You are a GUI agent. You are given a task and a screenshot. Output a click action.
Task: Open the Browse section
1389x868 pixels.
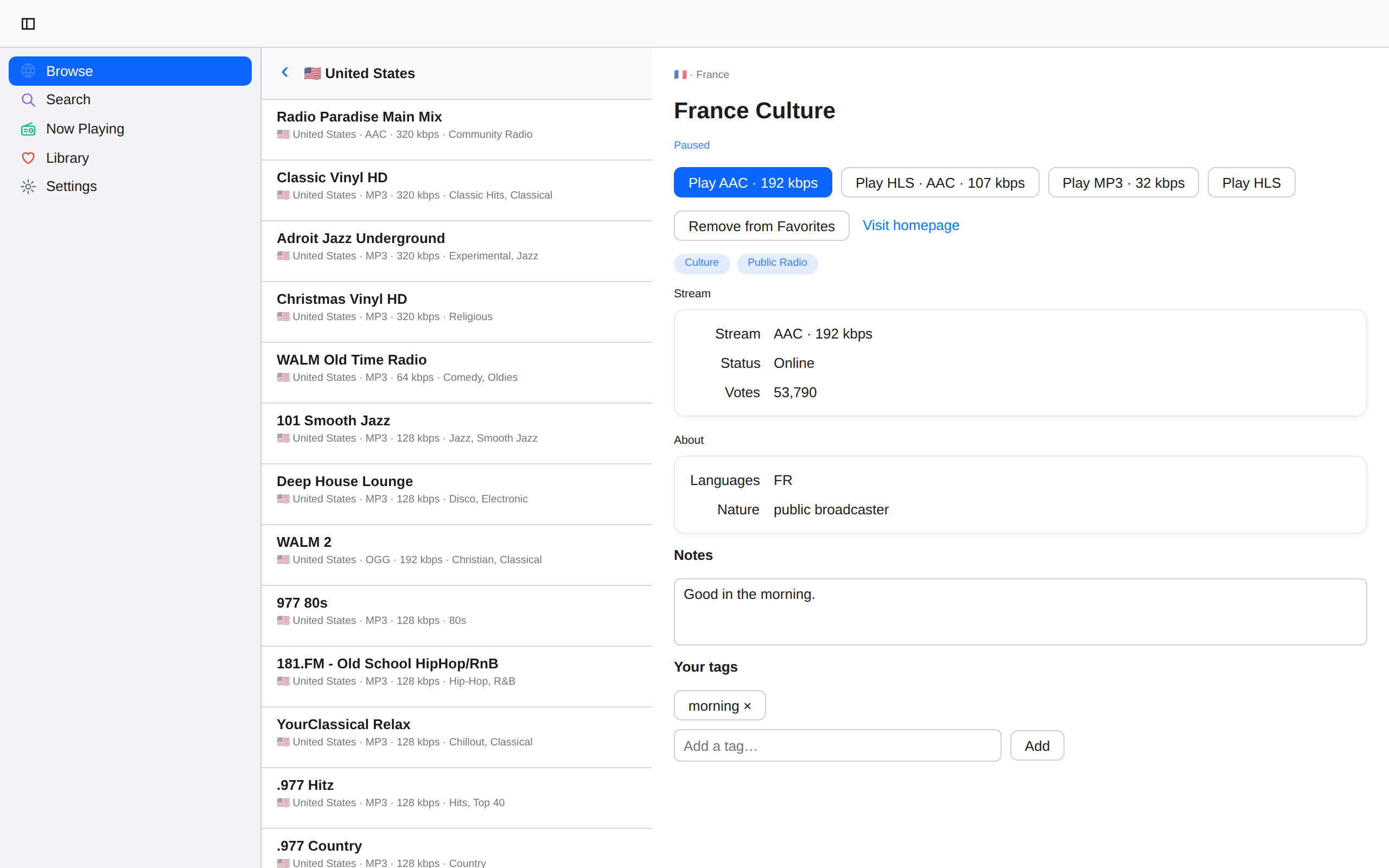pyautogui.click(x=130, y=71)
